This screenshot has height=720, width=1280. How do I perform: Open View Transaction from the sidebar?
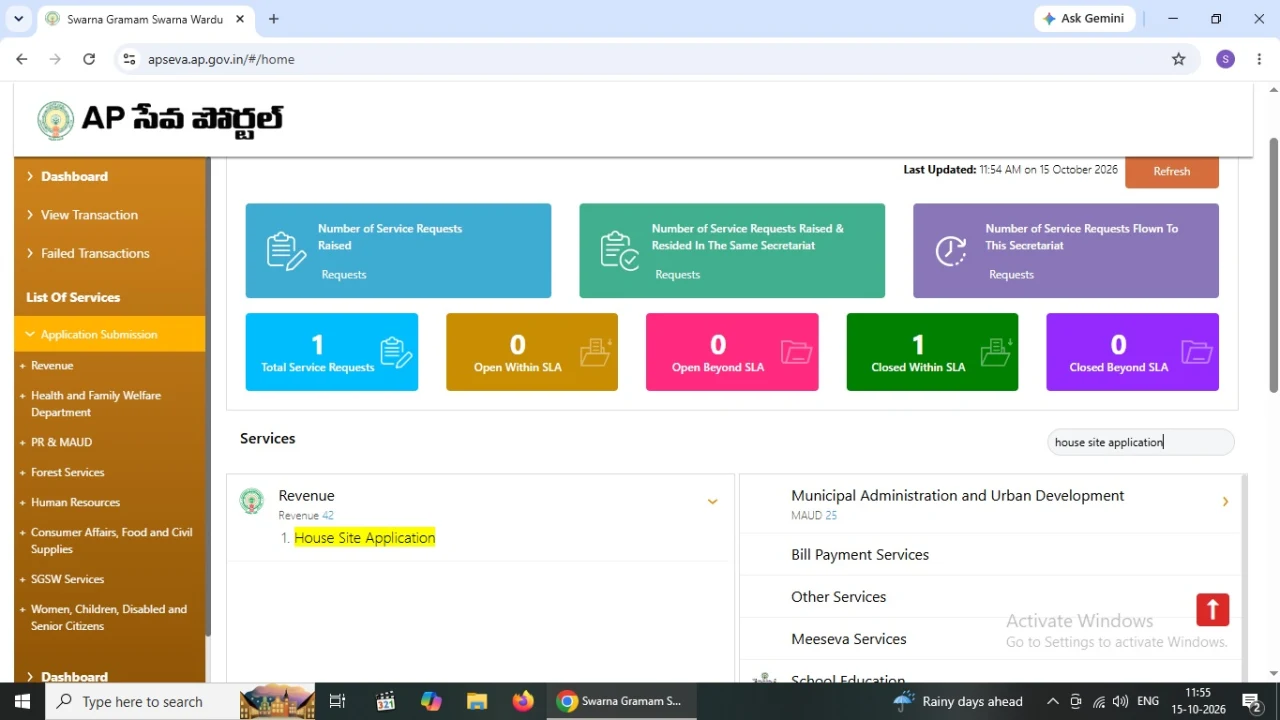pyautogui.click(x=89, y=215)
